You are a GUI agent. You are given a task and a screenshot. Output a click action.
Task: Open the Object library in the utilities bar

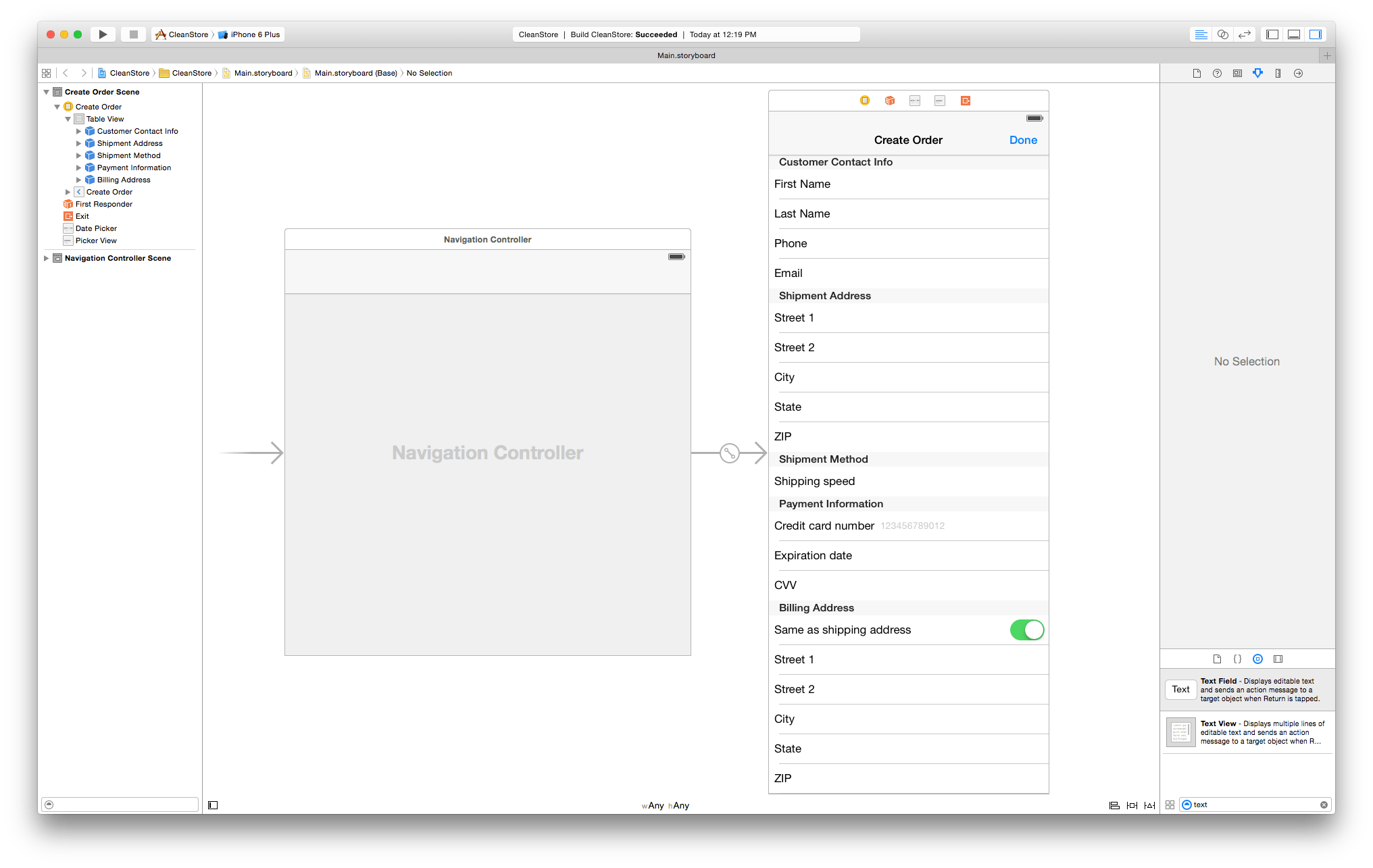pos(1257,659)
